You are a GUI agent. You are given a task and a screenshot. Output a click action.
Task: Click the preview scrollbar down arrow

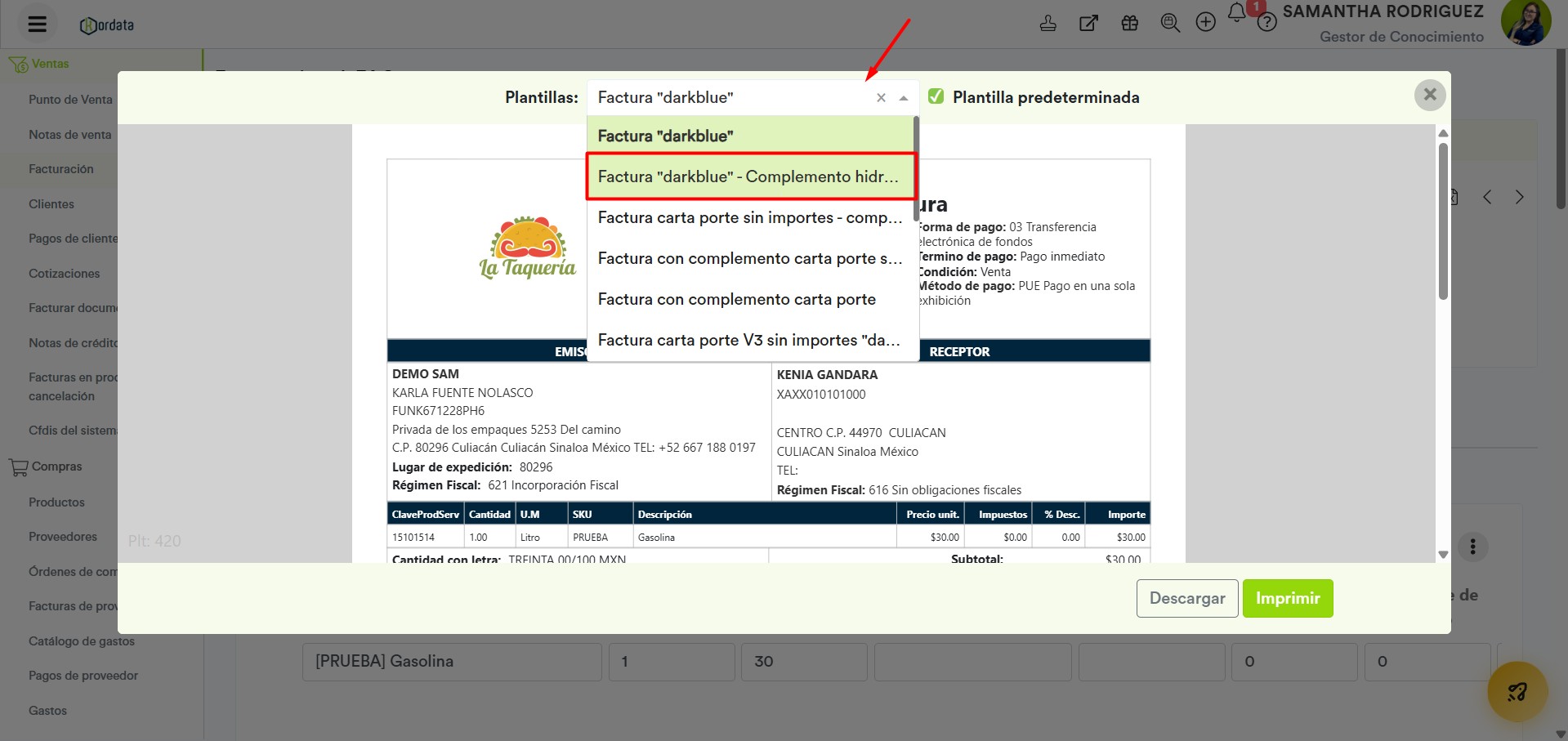[x=1443, y=554]
